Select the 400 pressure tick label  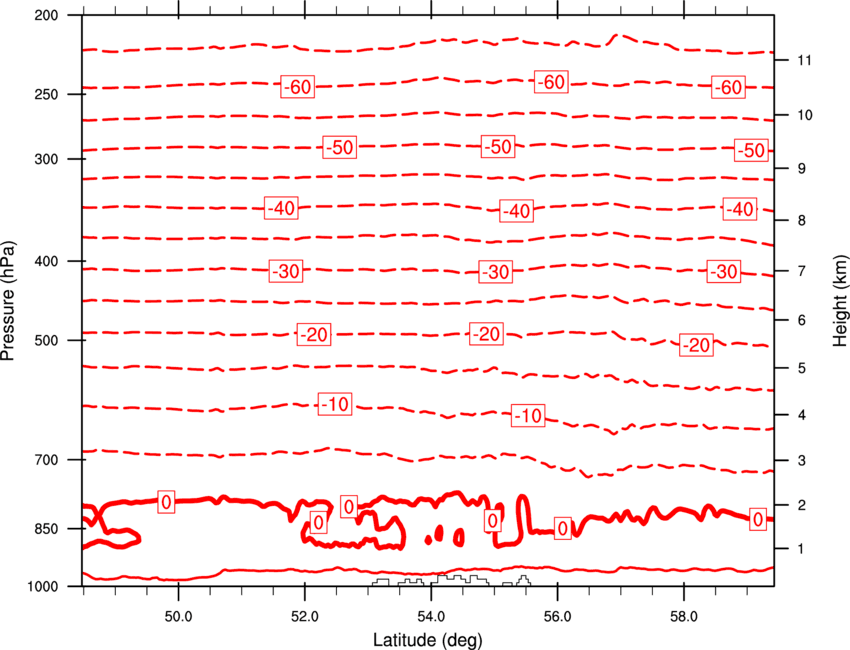pyautogui.click(x=46, y=261)
